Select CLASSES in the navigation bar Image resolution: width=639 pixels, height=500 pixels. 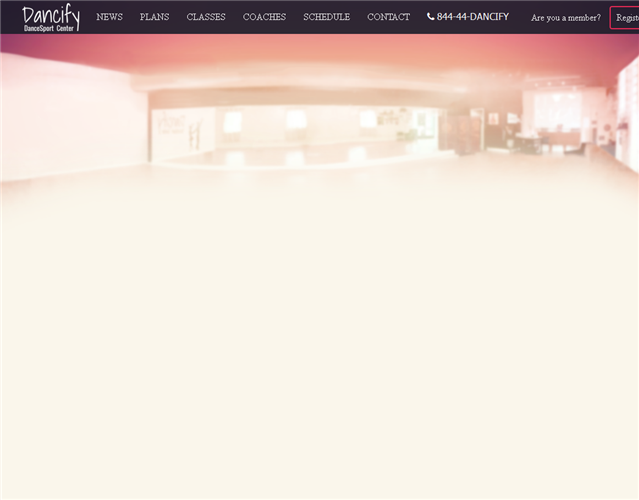(206, 17)
